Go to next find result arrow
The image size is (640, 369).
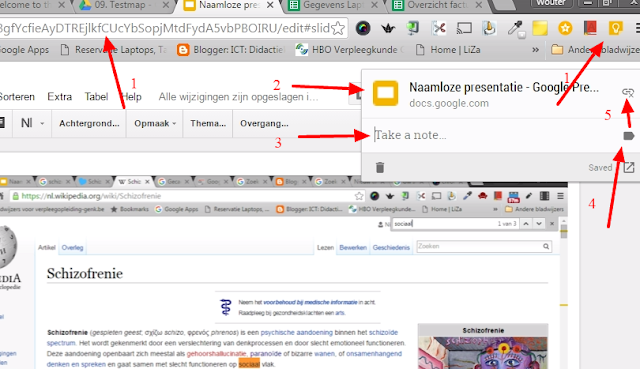(539, 224)
